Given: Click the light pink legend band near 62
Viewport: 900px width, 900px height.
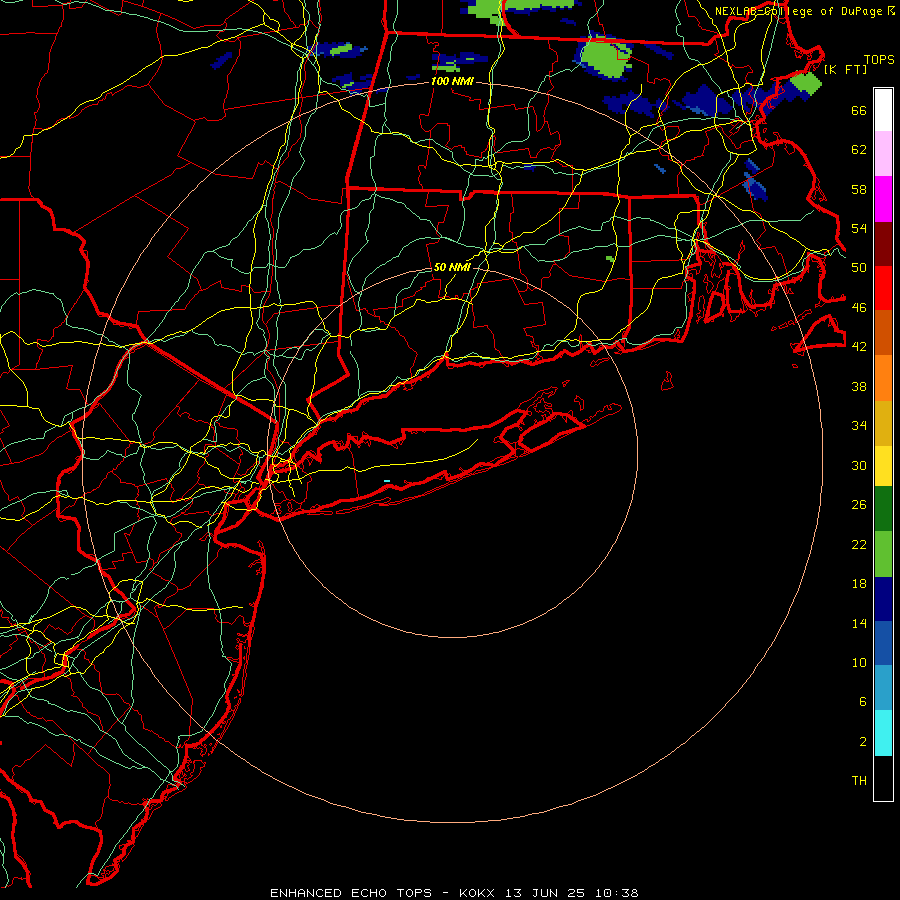Looking at the screenshot, I should [883, 153].
